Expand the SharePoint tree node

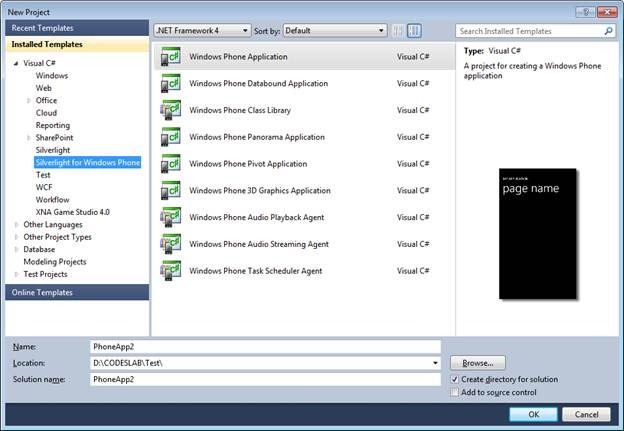coord(28,138)
